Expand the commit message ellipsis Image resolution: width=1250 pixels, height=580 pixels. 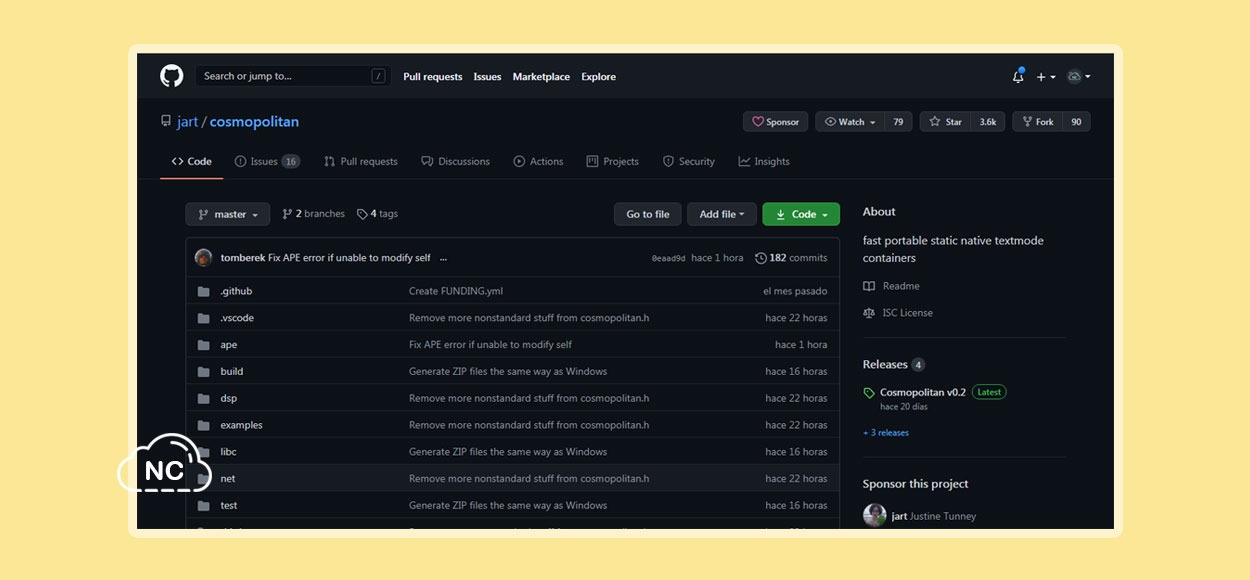tap(443, 258)
